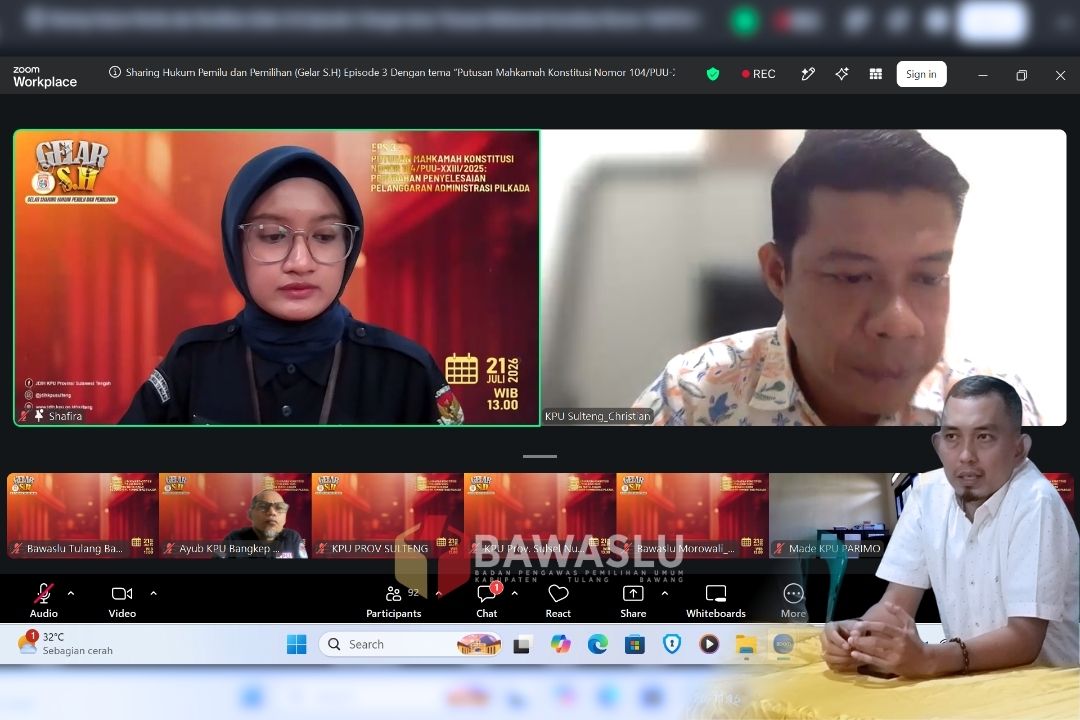Launch Copilot from the taskbar
This screenshot has height=720, width=1080.
pos(561,644)
